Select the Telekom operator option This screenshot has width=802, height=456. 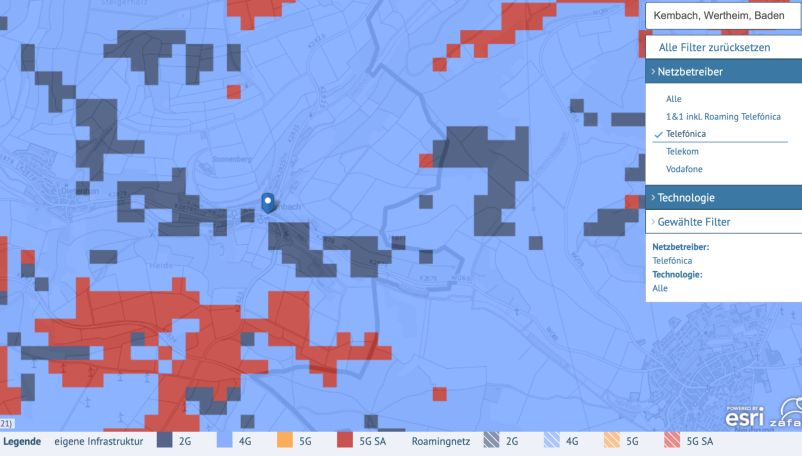coord(682,151)
